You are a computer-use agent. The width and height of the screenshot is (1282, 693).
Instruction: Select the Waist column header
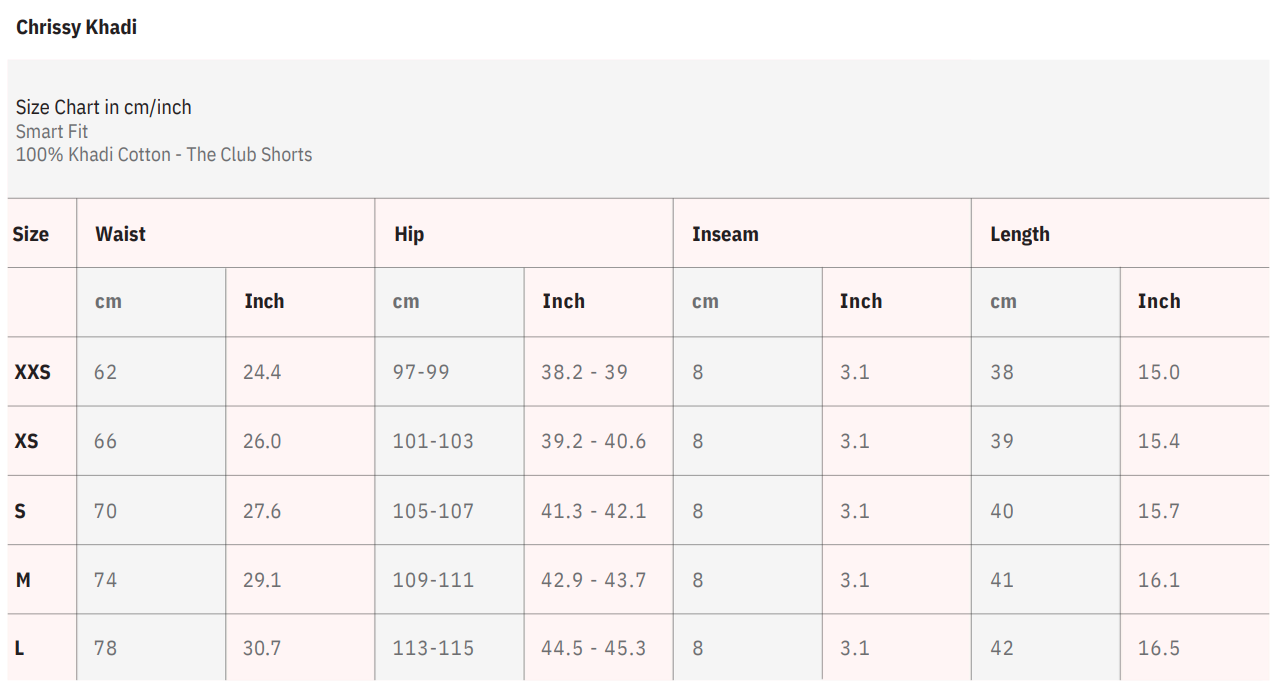[x=120, y=234]
